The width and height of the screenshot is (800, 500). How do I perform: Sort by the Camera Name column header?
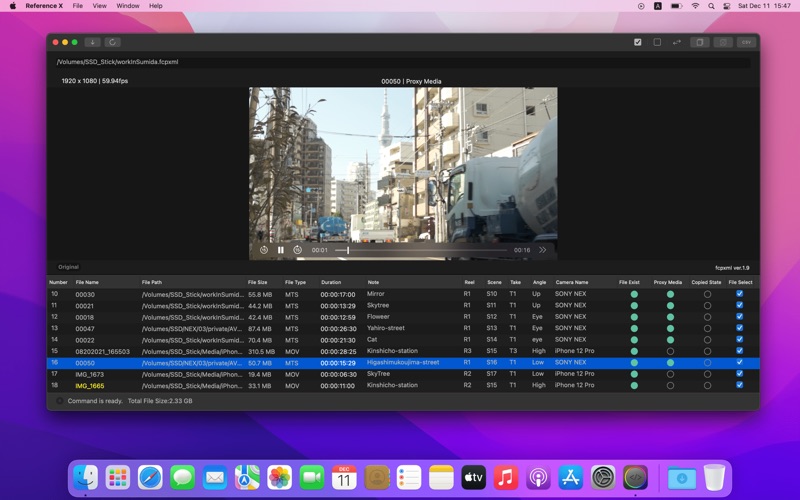point(572,282)
